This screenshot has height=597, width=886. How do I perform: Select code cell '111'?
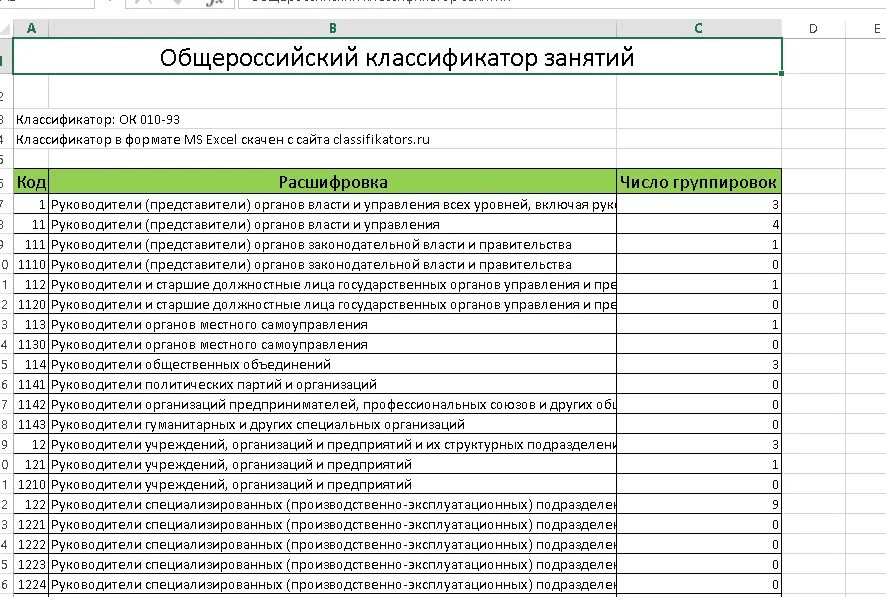31,244
